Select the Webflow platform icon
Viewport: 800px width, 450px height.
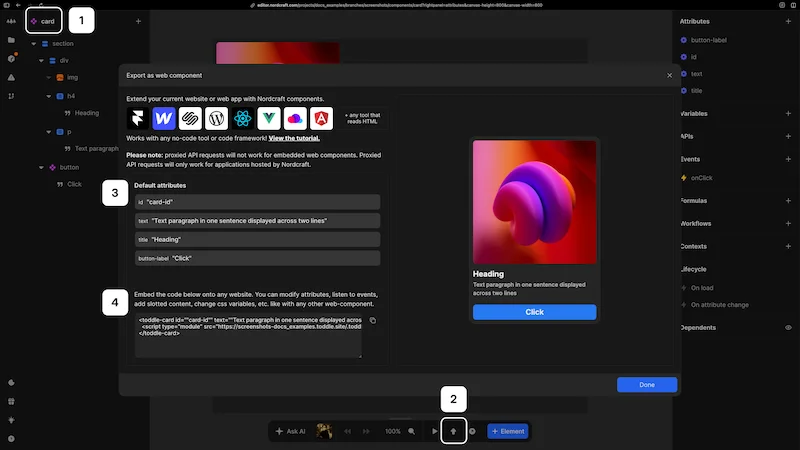click(164, 118)
